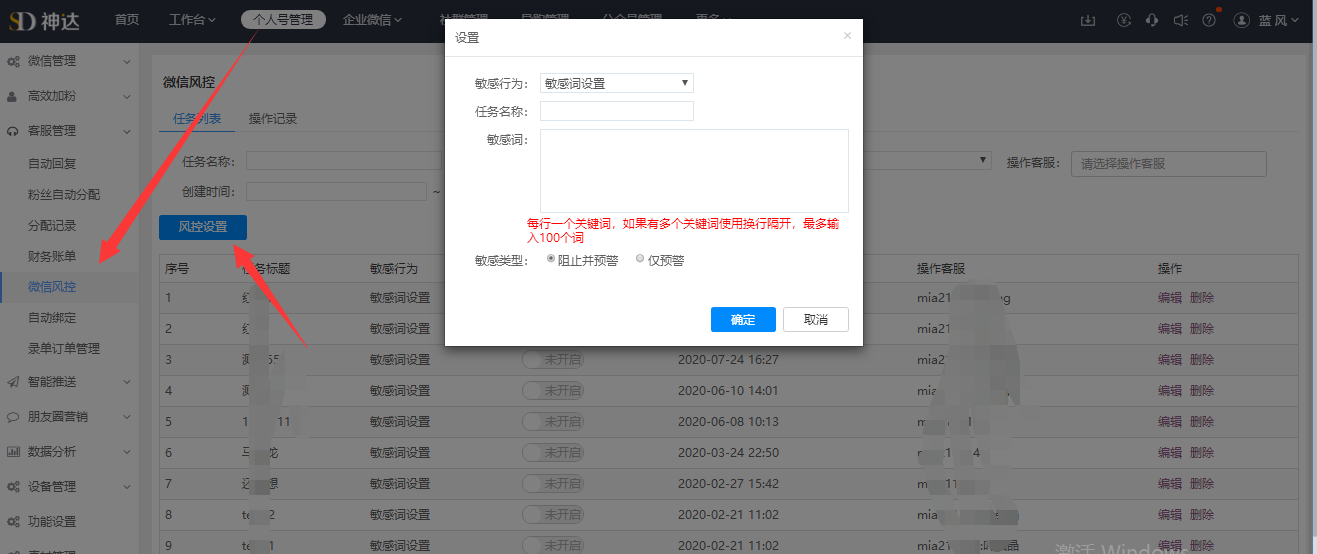Viewport: 1317px width, 554px height.
Task: Expand the 设备管理 sidebar section
Action: [x=127, y=487]
